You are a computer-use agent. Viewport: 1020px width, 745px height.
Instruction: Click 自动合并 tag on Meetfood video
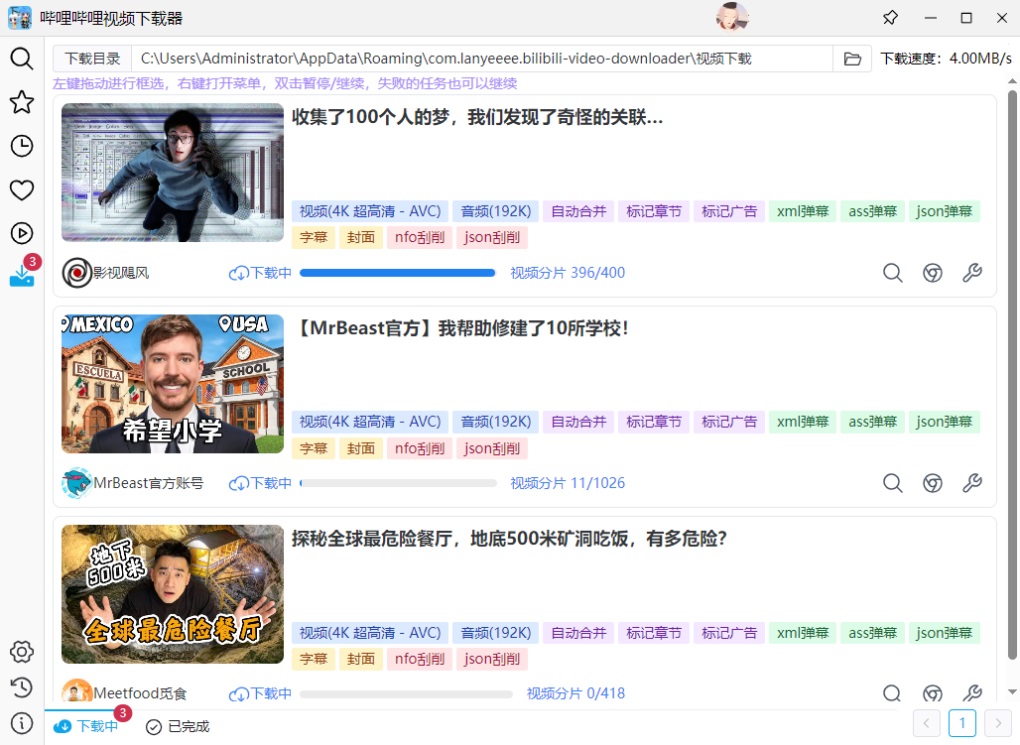(578, 632)
